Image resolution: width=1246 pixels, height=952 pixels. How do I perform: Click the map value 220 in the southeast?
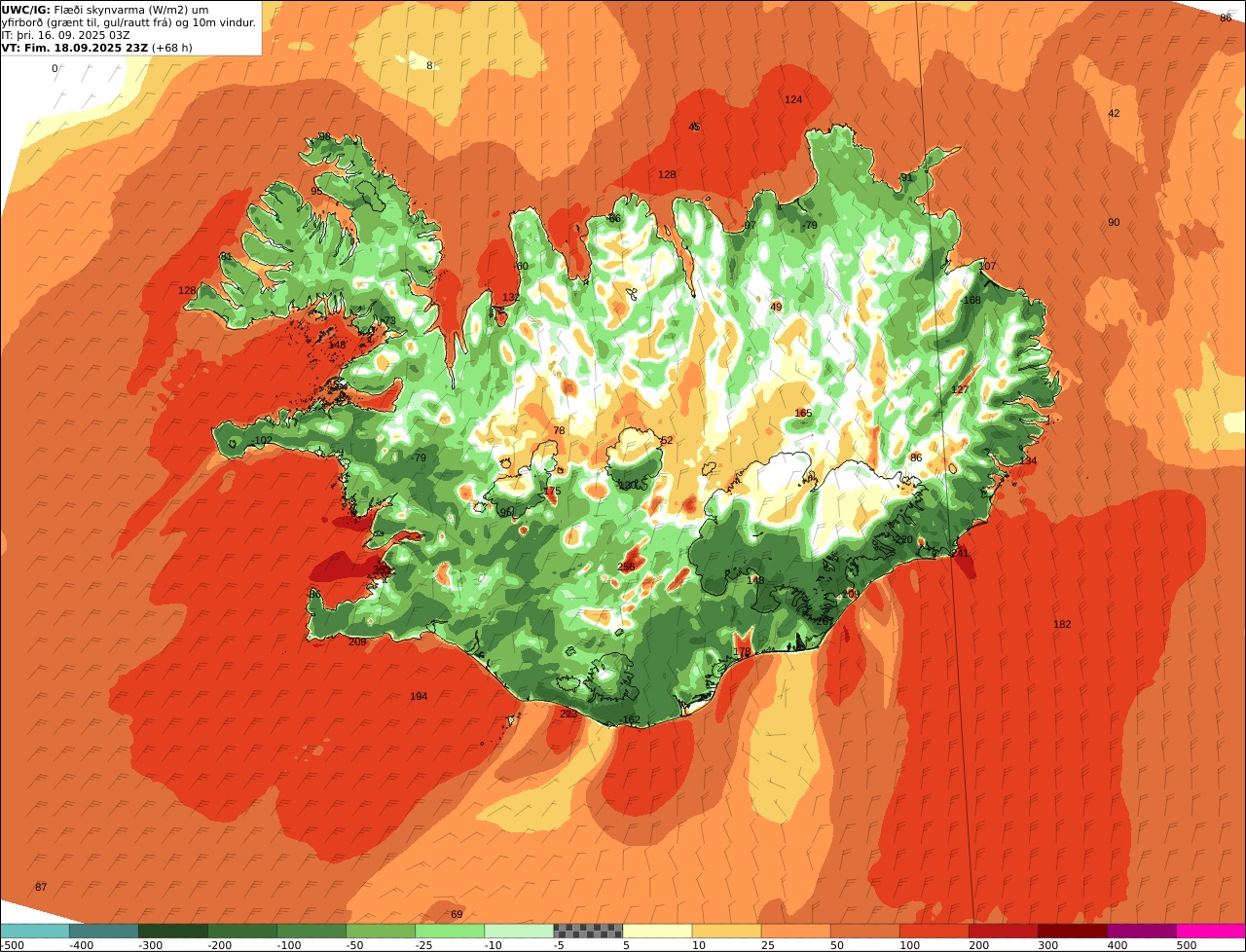904,540
